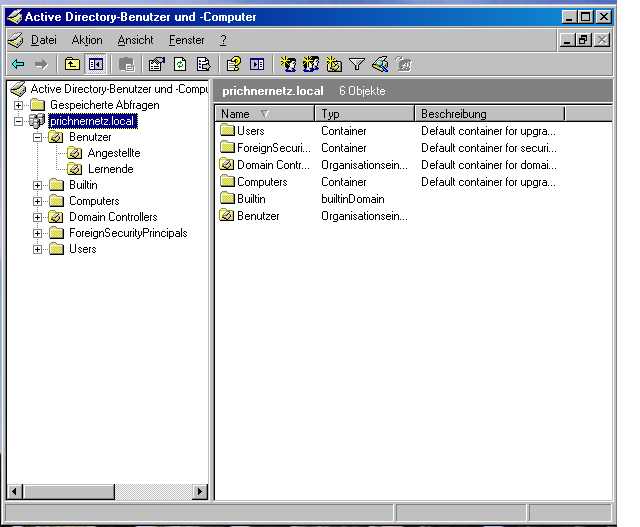The height and width of the screenshot is (527, 640).
Task: Click the Back arrow toolbar icon
Action: tap(18, 64)
